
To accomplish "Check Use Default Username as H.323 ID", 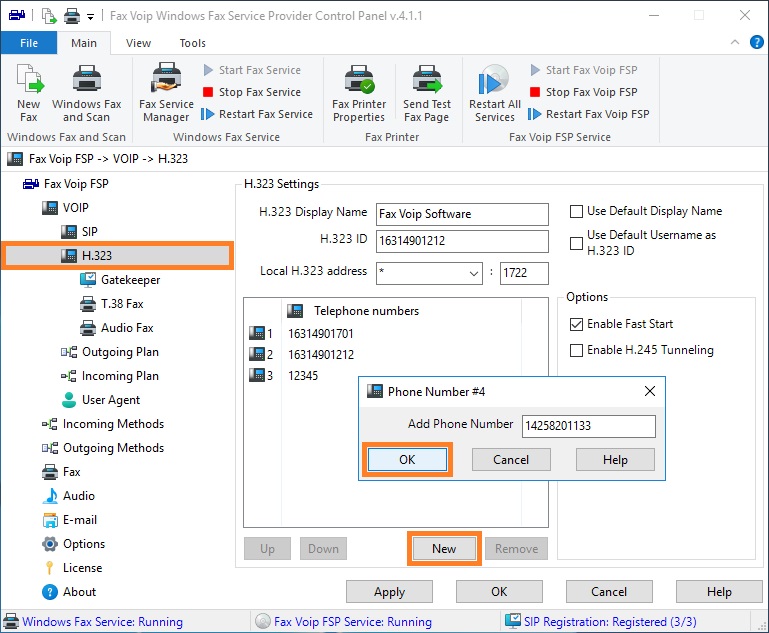I will click(x=576, y=243).
